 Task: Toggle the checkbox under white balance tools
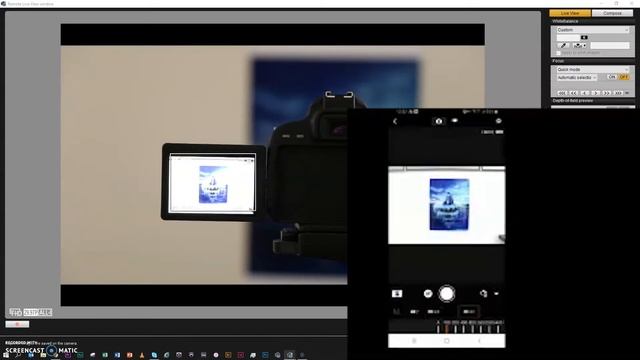click(559, 53)
